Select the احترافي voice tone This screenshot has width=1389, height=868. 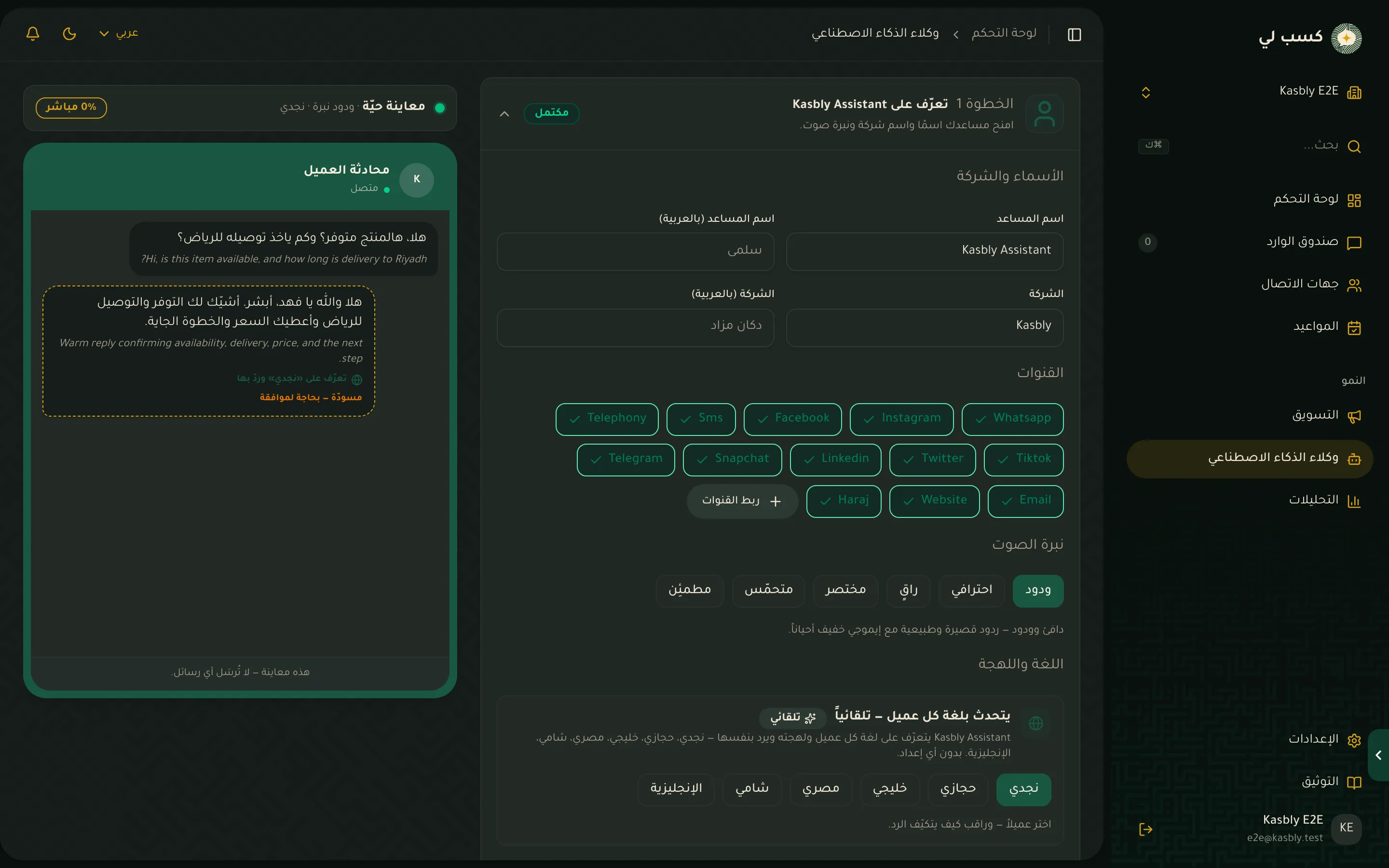971,591
